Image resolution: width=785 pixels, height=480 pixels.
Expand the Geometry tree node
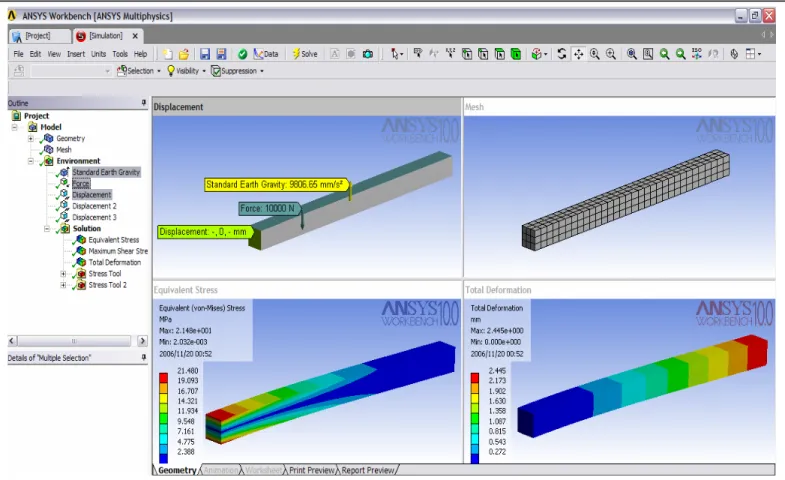(x=31, y=138)
